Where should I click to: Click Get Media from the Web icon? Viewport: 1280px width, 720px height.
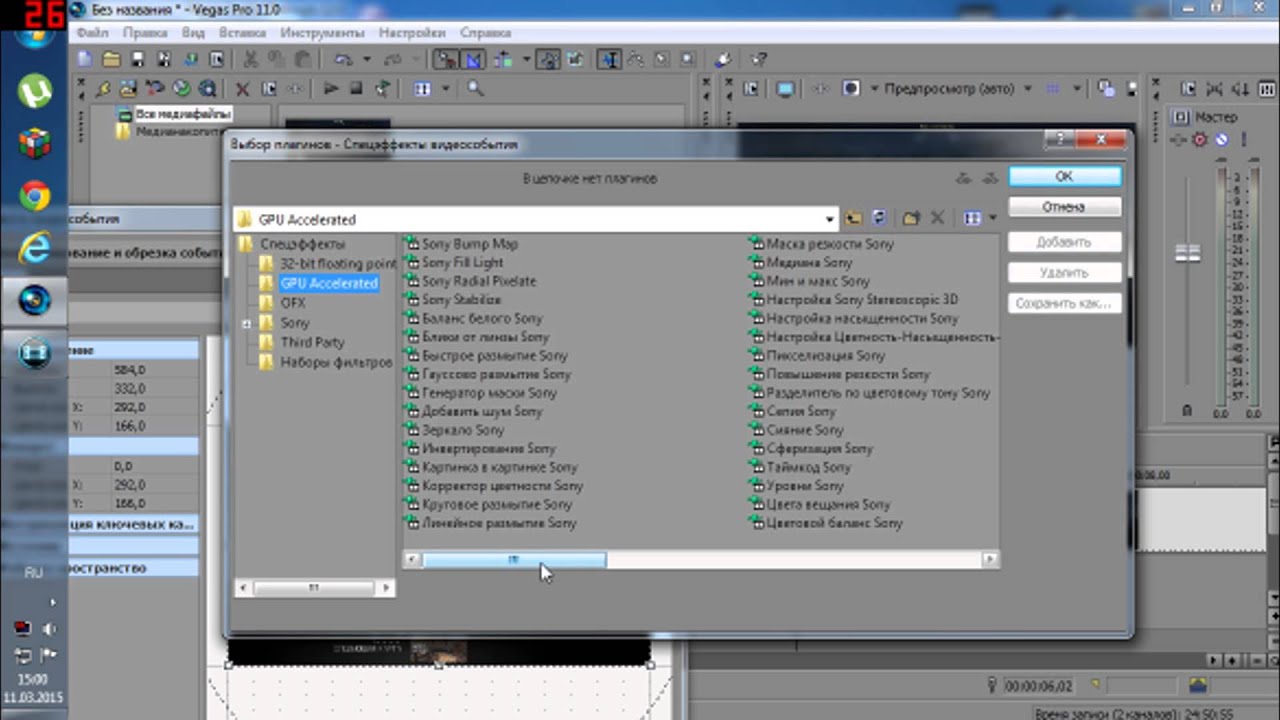pos(206,89)
